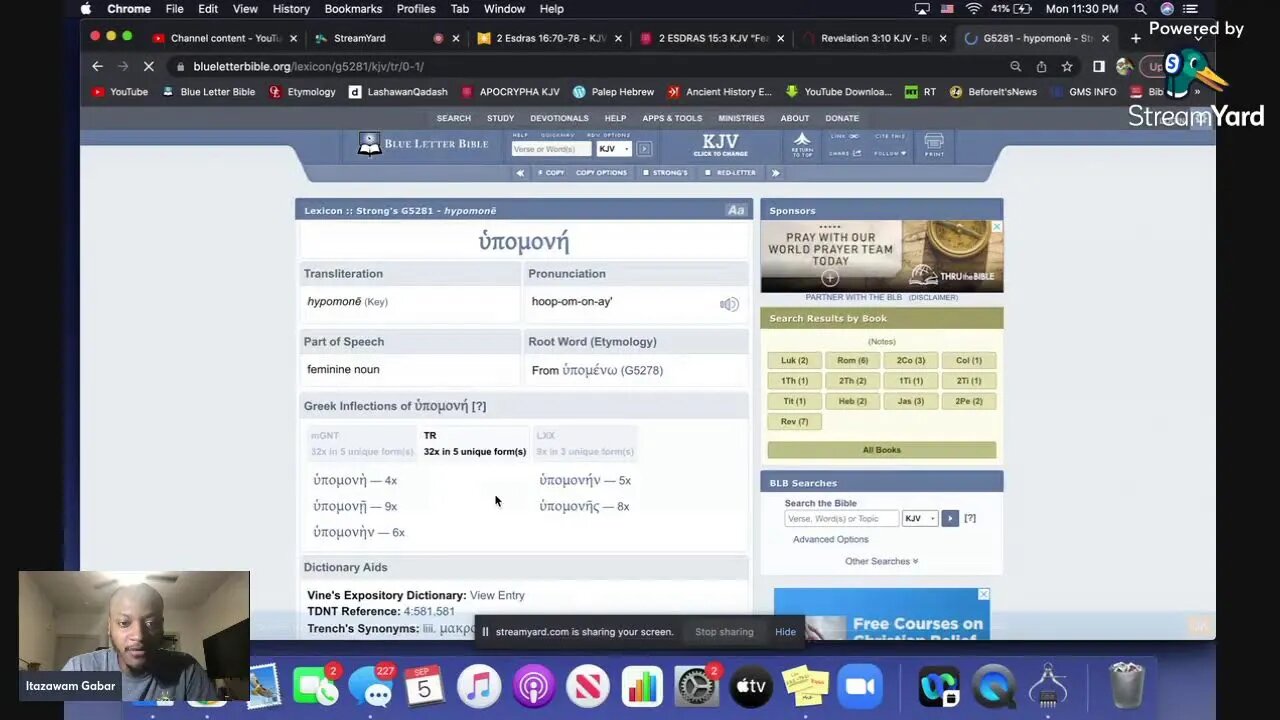Image resolution: width=1280 pixels, height=720 pixels.
Task: Click the browser address bar URL
Action: click(308, 66)
